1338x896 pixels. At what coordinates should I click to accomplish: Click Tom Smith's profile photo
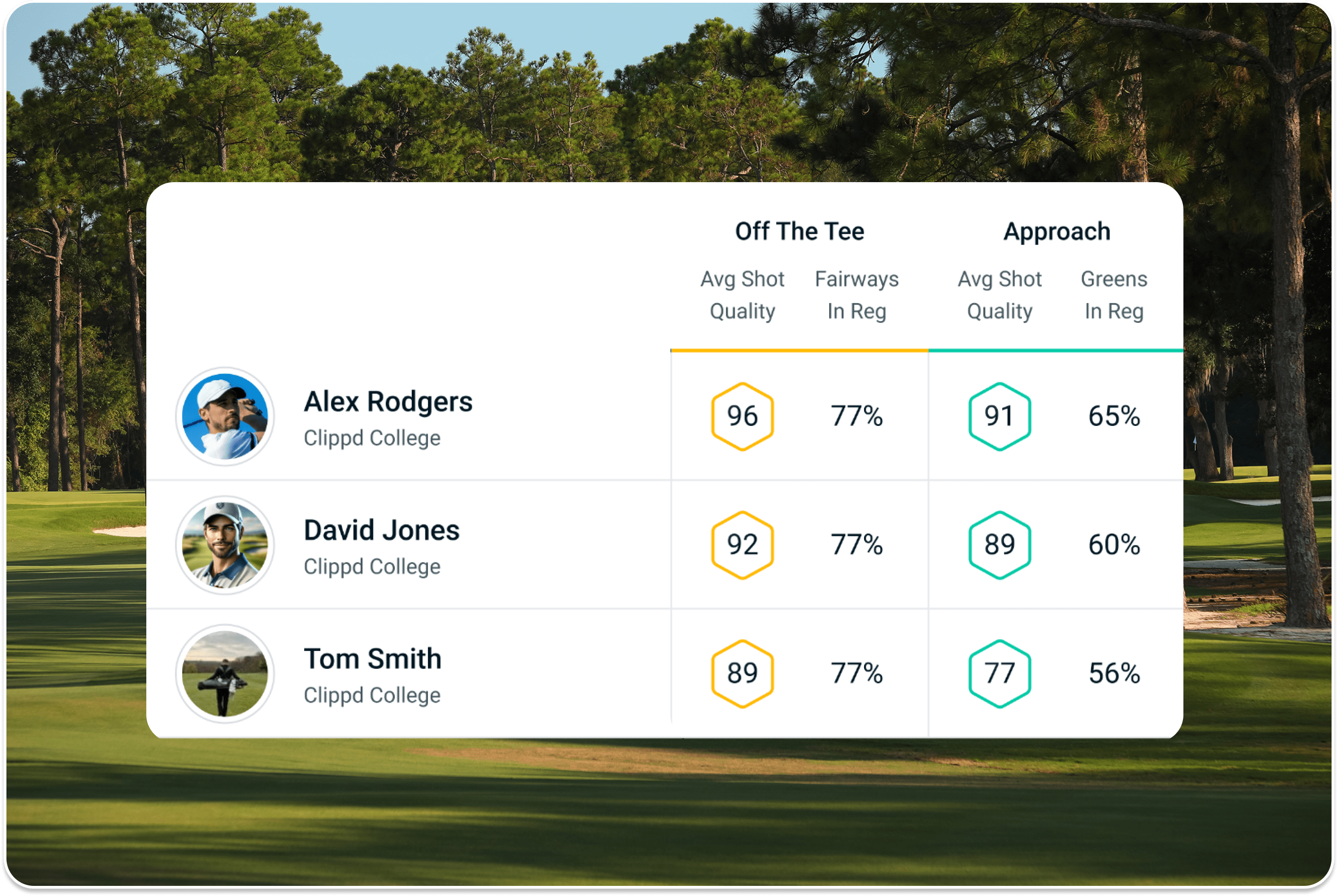tap(225, 674)
